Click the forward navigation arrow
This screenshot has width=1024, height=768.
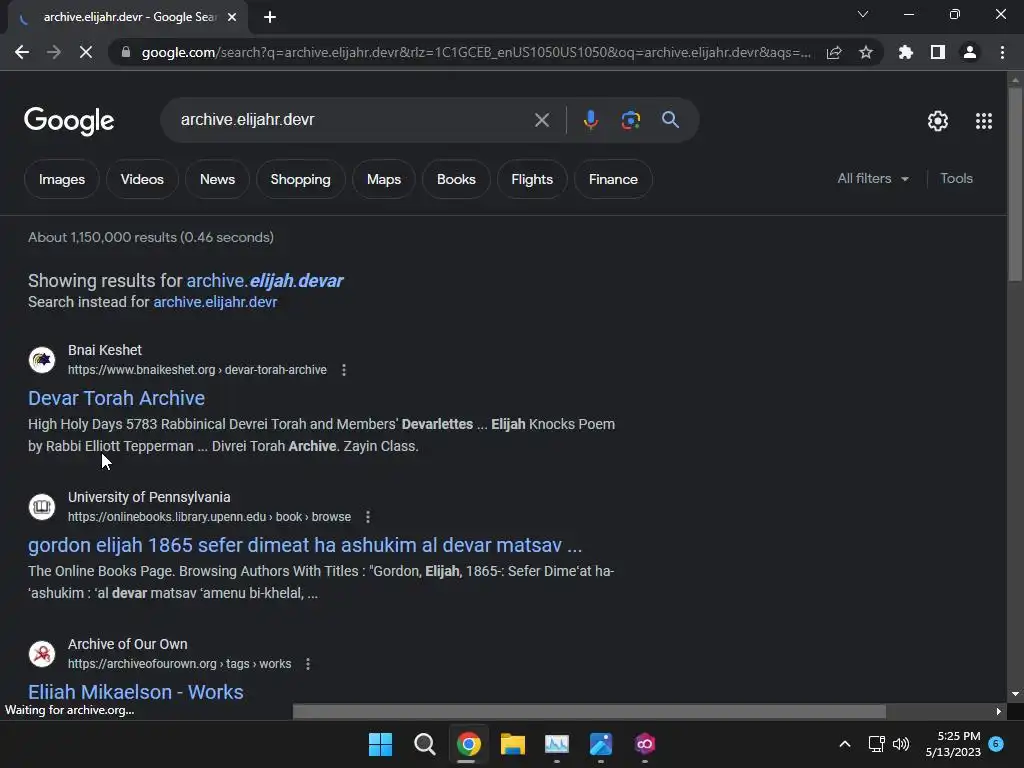click(x=54, y=52)
